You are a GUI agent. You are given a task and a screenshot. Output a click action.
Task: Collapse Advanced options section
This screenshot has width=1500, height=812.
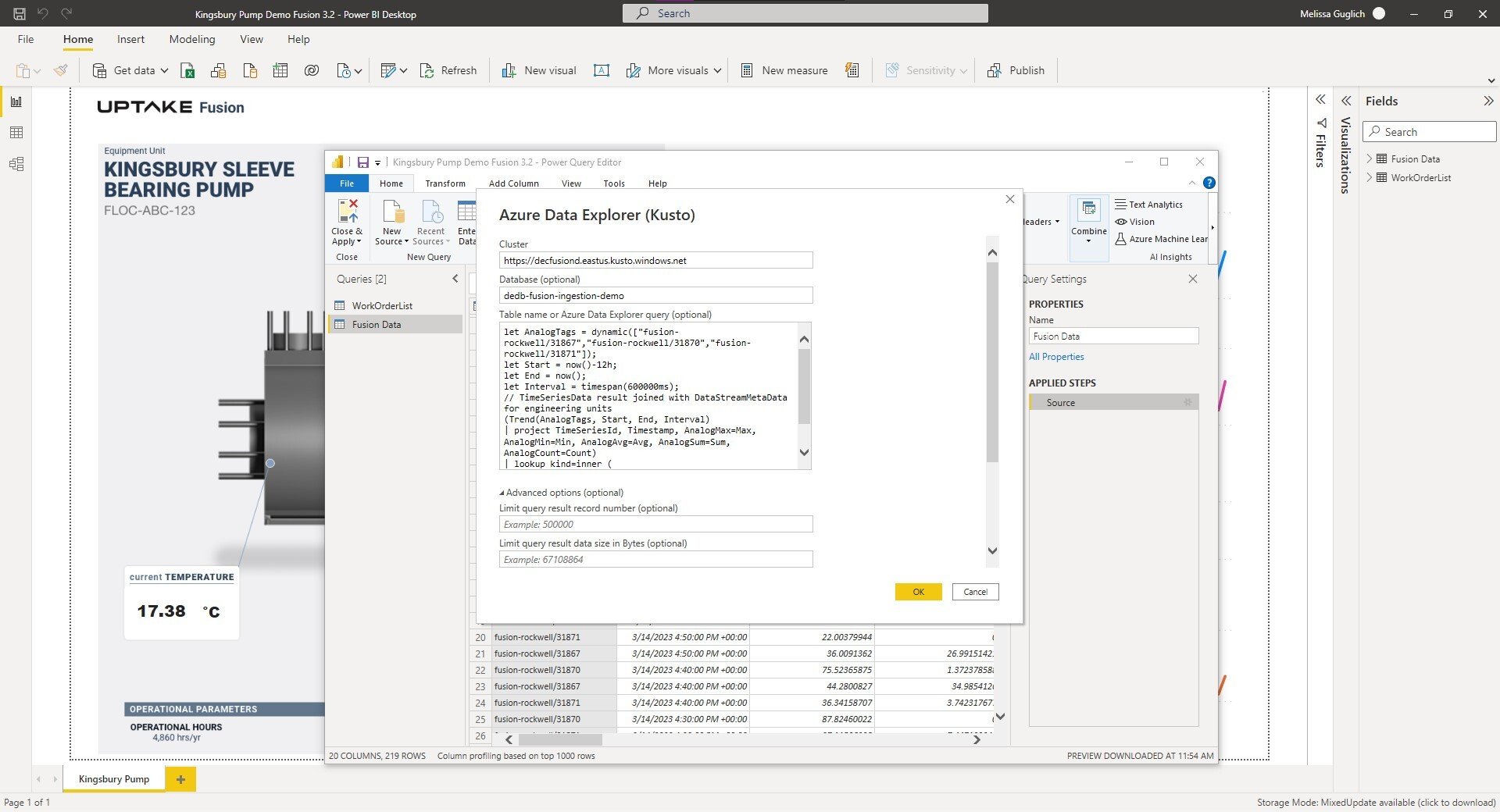(x=502, y=493)
